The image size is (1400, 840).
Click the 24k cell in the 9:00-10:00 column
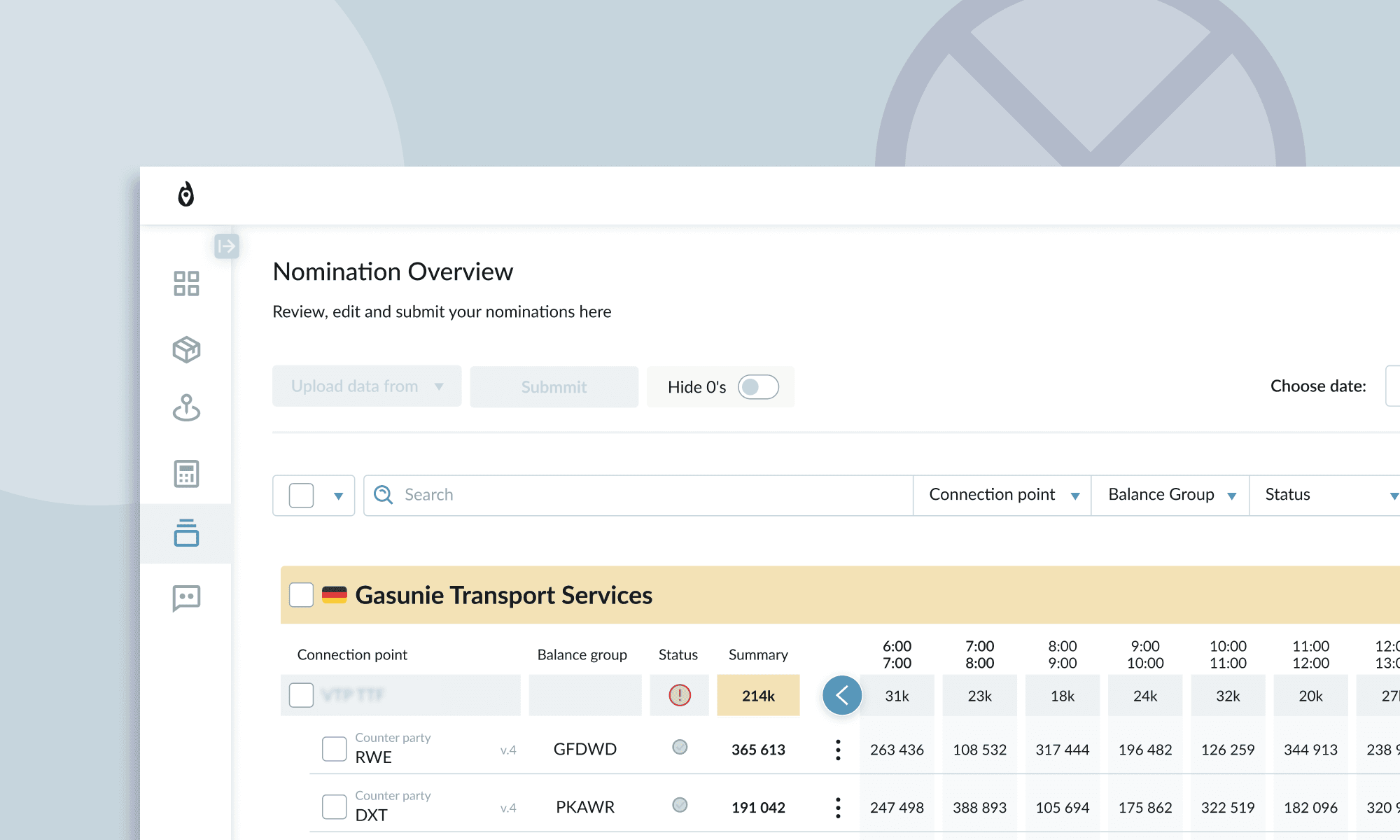point(1145,696)
